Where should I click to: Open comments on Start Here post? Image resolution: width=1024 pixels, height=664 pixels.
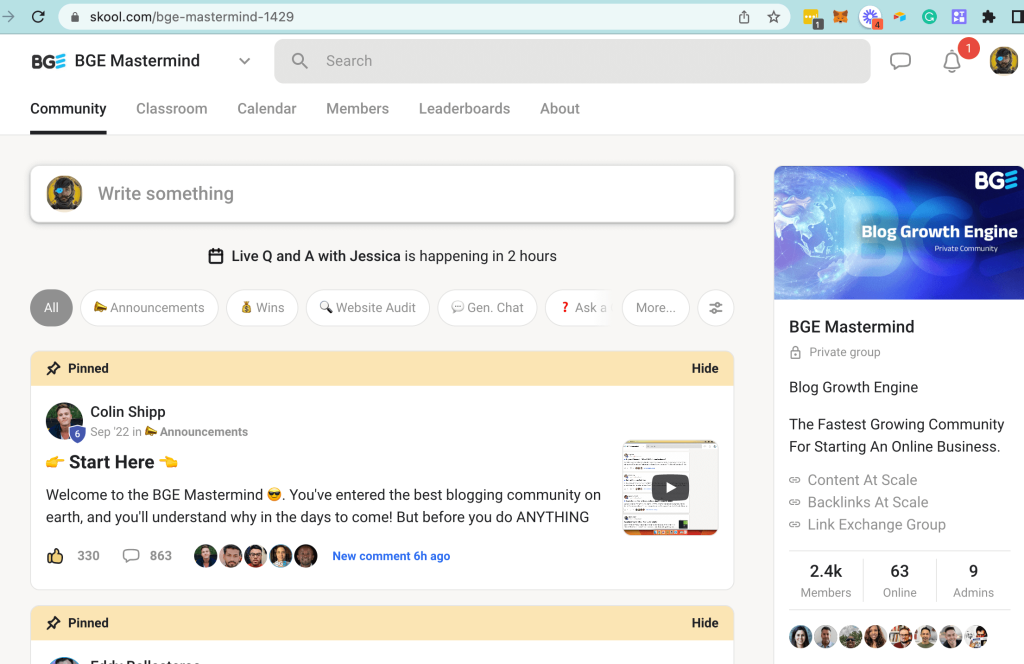pos(131,556)
